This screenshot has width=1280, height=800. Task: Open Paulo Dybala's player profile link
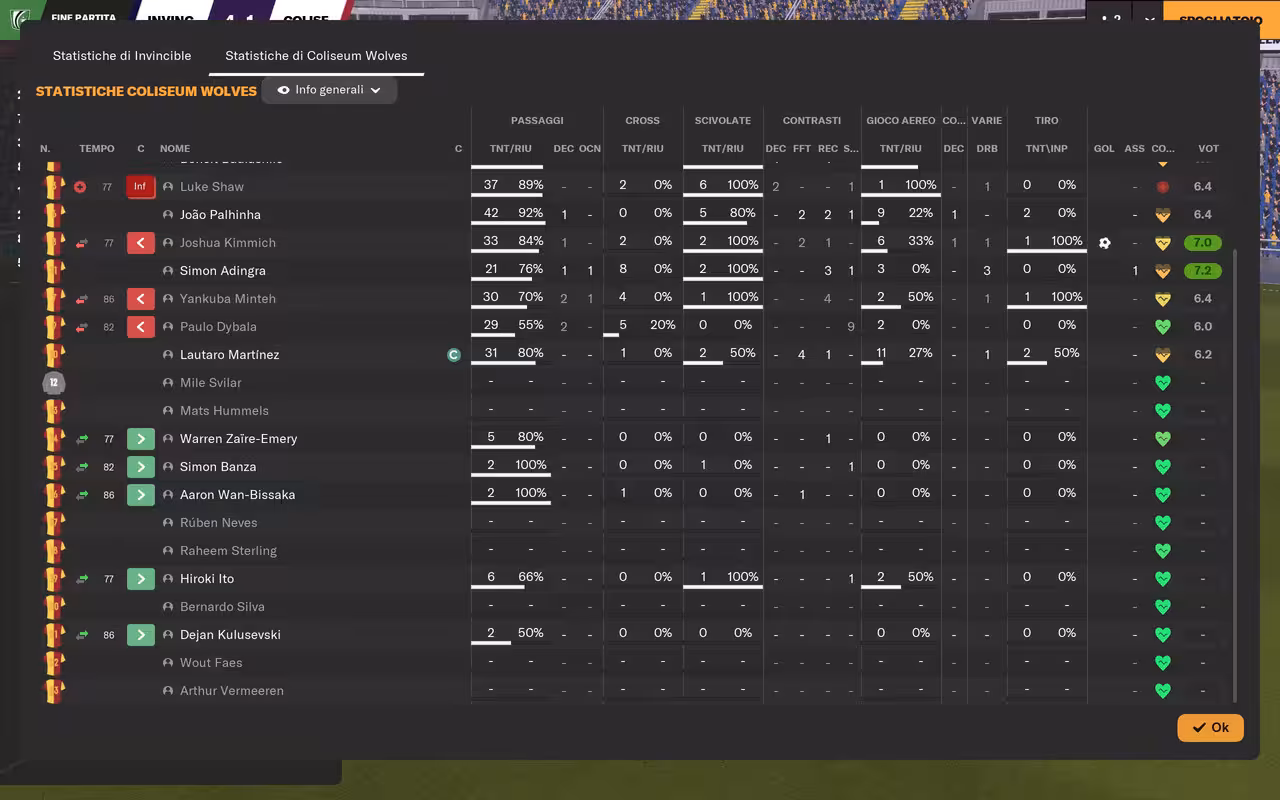(x=218, y=327)
